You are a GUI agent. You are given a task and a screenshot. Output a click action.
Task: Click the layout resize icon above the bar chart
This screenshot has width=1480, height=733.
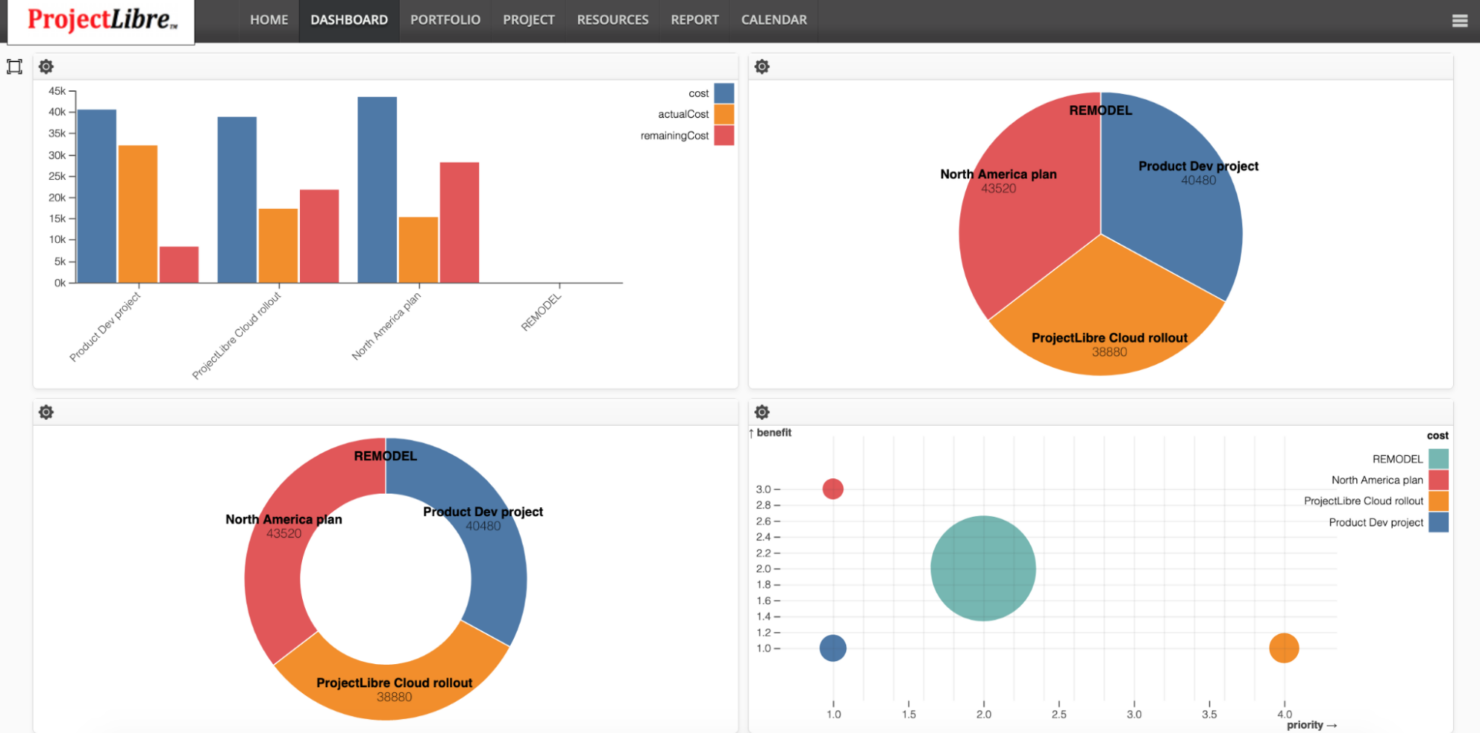coord(14,65)
